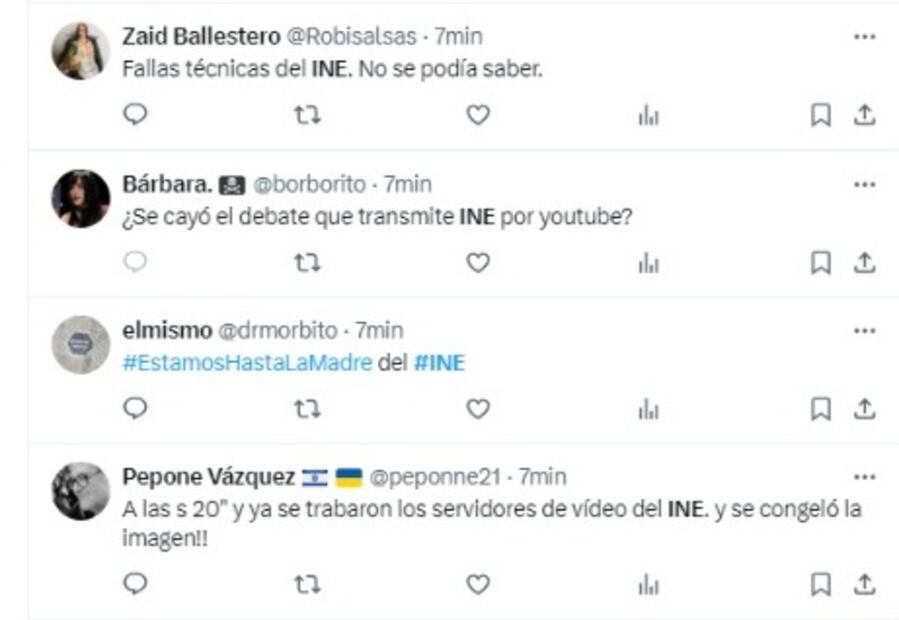Open more options on Pepone Vázquez's tweet
The height and width of the screenshot is (620, 899).
(864, 476)
